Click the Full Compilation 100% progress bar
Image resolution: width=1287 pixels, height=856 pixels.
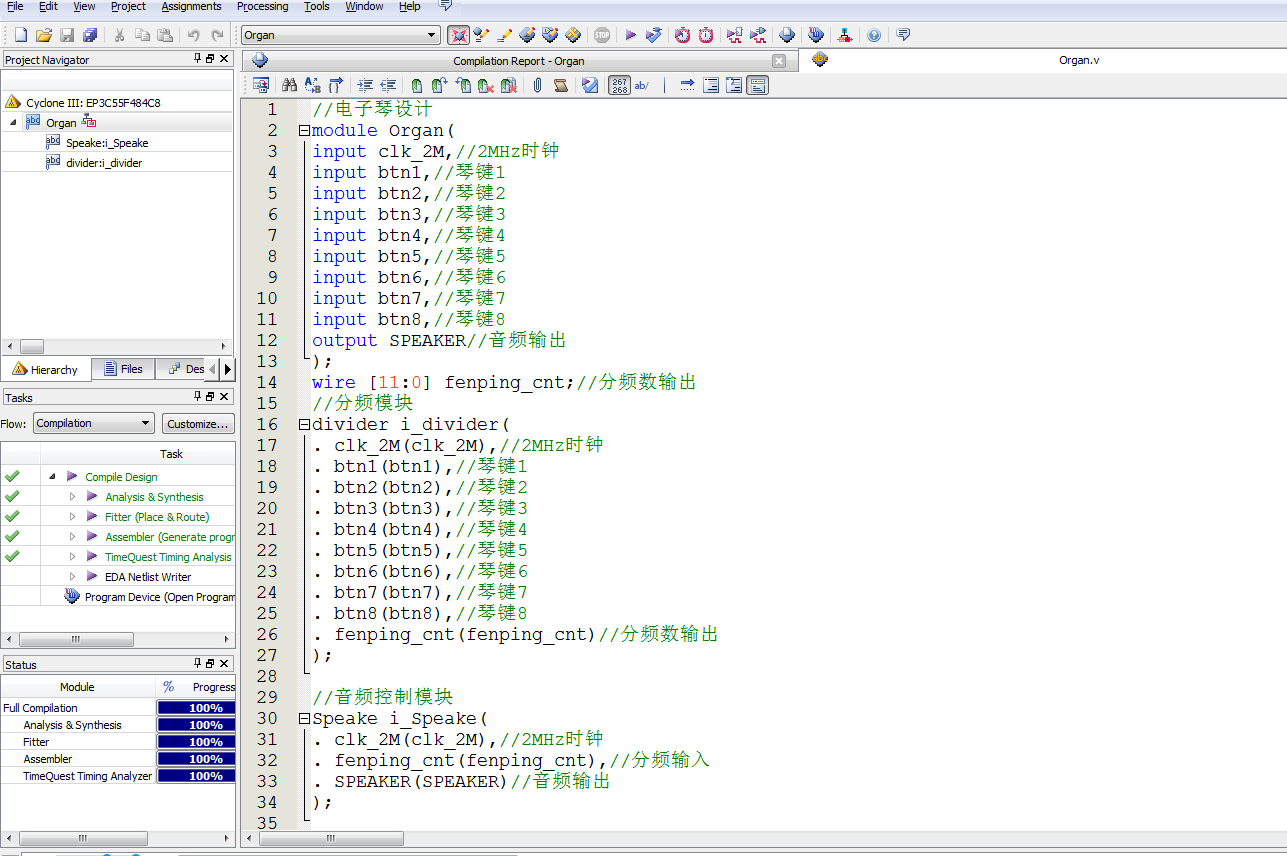[x=196, y=708]
